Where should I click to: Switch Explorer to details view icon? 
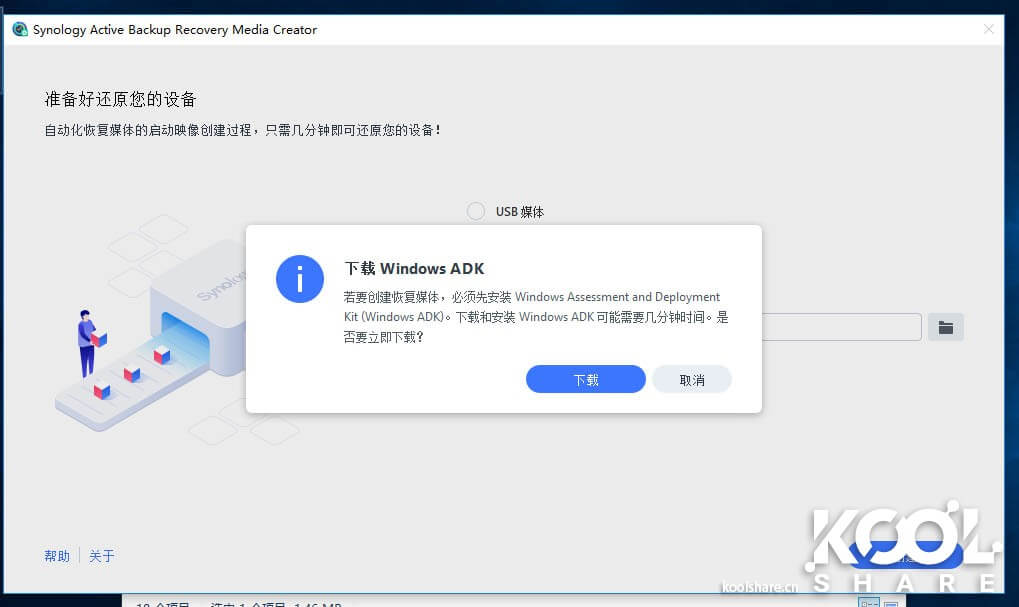869,603
